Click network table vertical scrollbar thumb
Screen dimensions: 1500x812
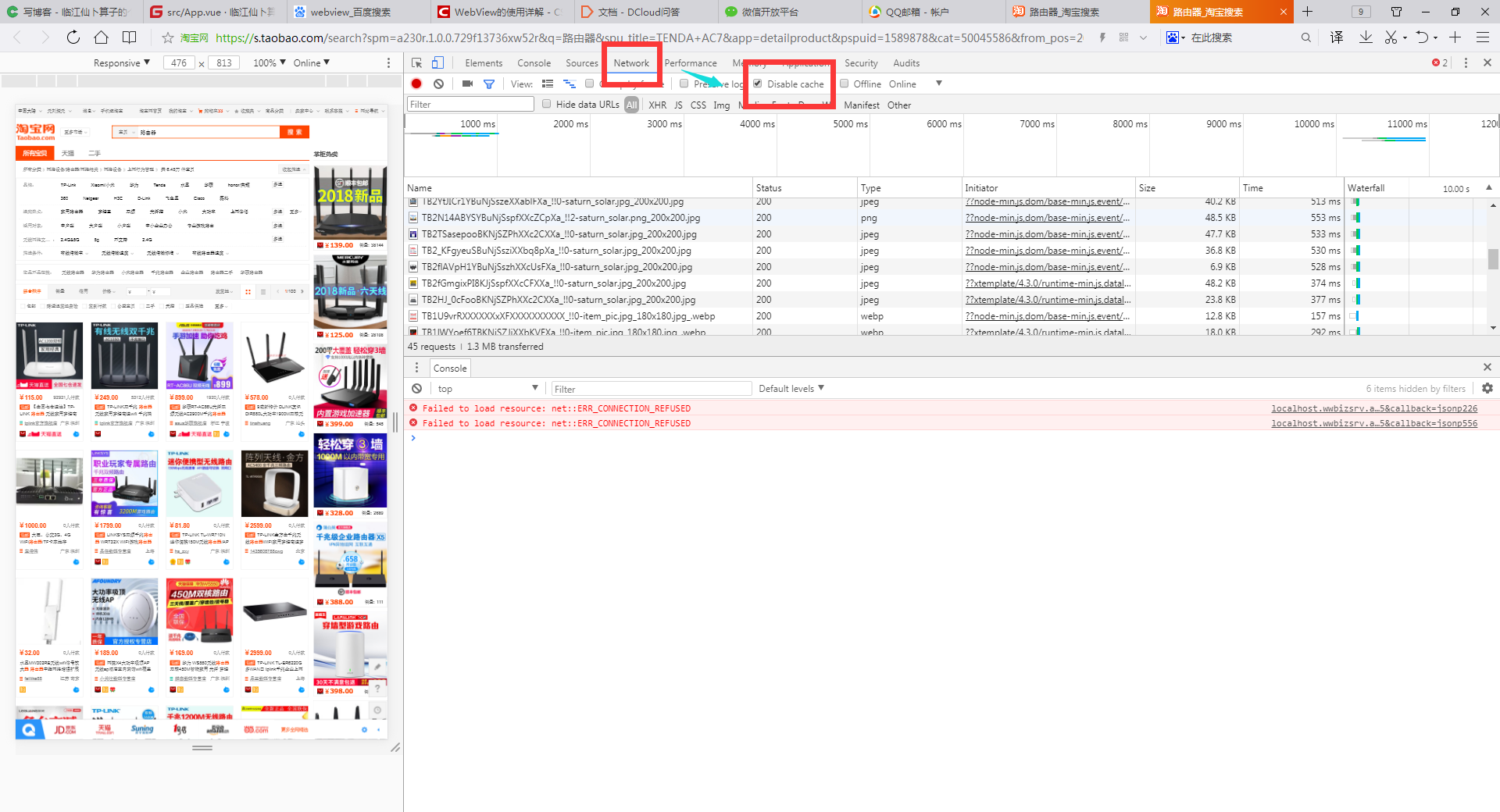click(x=1493, y=258)
